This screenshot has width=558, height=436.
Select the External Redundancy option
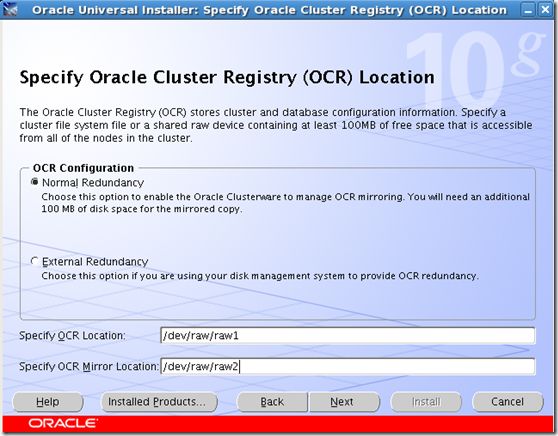(35, 261)
